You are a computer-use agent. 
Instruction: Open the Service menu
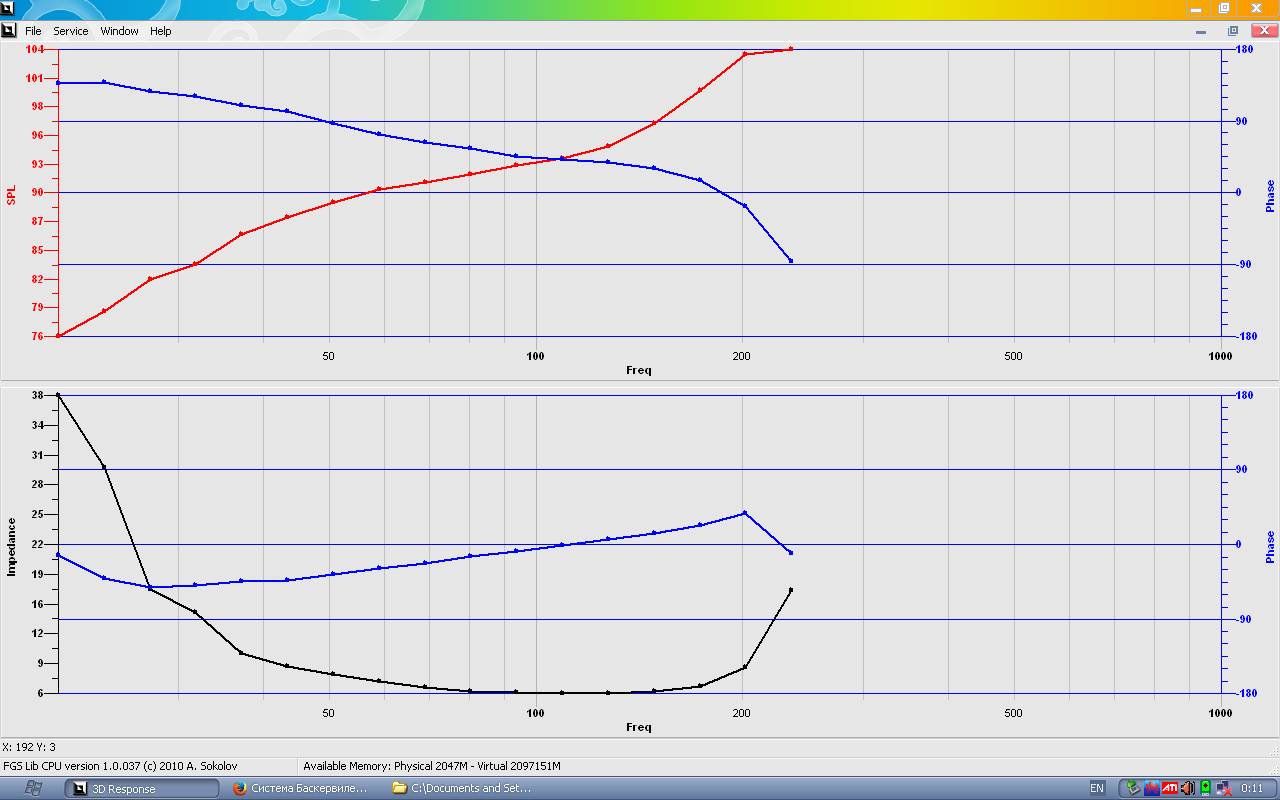[x=71, y=31]
